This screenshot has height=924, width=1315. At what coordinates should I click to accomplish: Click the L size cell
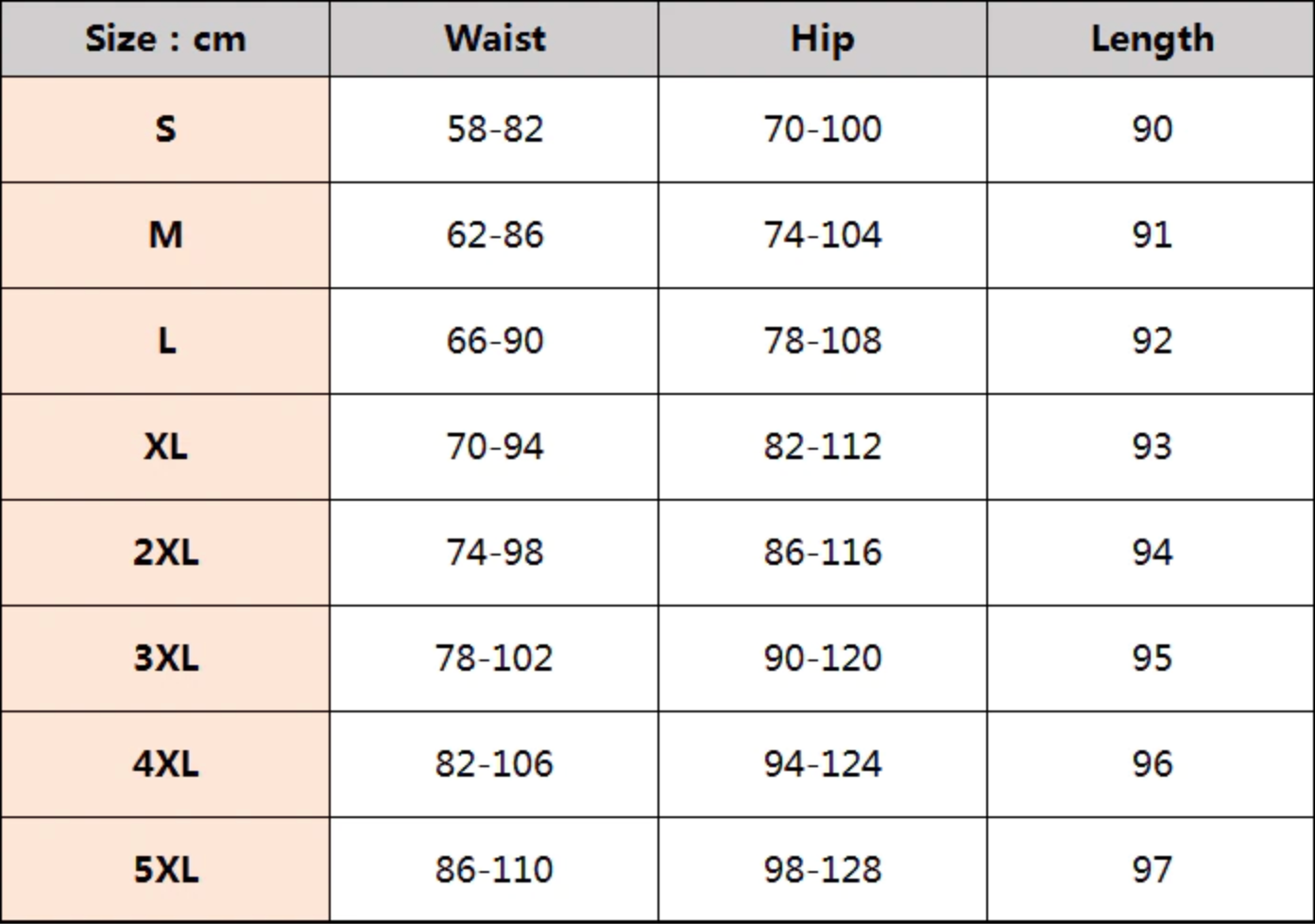tap(165, 340)
